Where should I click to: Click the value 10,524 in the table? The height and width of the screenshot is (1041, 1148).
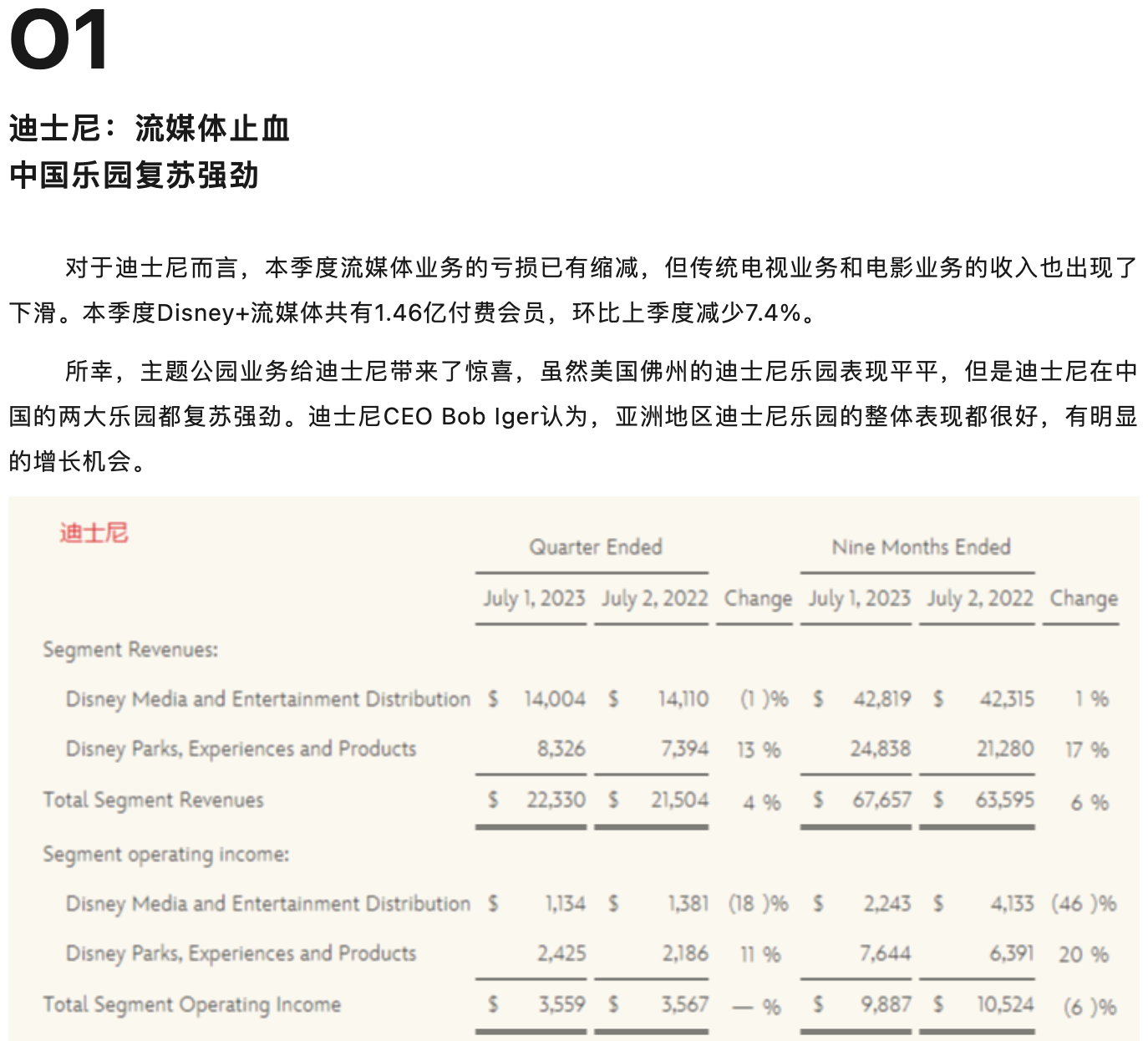click(1006, 1004)
